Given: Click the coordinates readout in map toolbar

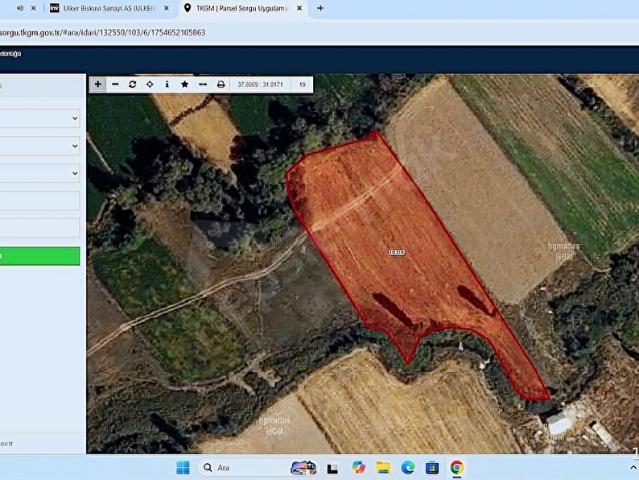Looking at the screenshot, I should click(x=260, y=84).
